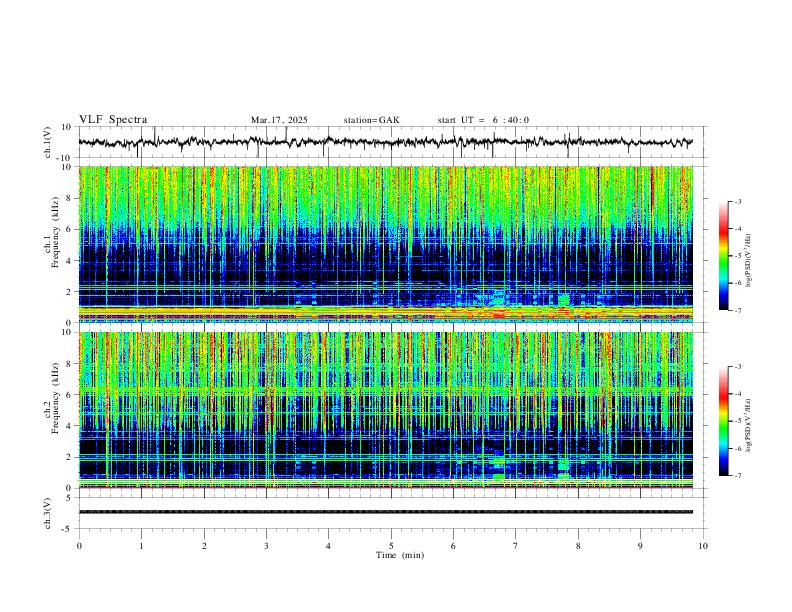This screenshot has height=612, width=792.
Task: Click the 'ch.1(V)' waveform axis label
Action: tap(48, 142)
